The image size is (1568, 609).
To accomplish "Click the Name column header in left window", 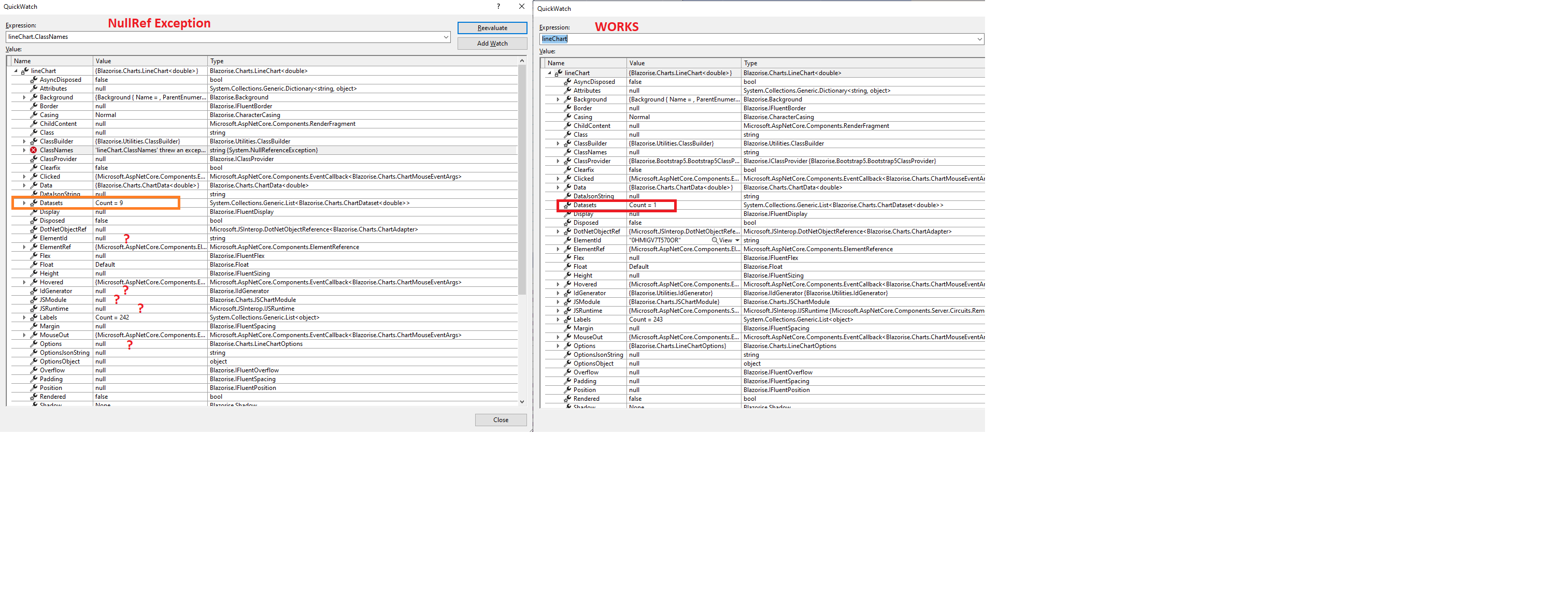I will pos(51,61).
